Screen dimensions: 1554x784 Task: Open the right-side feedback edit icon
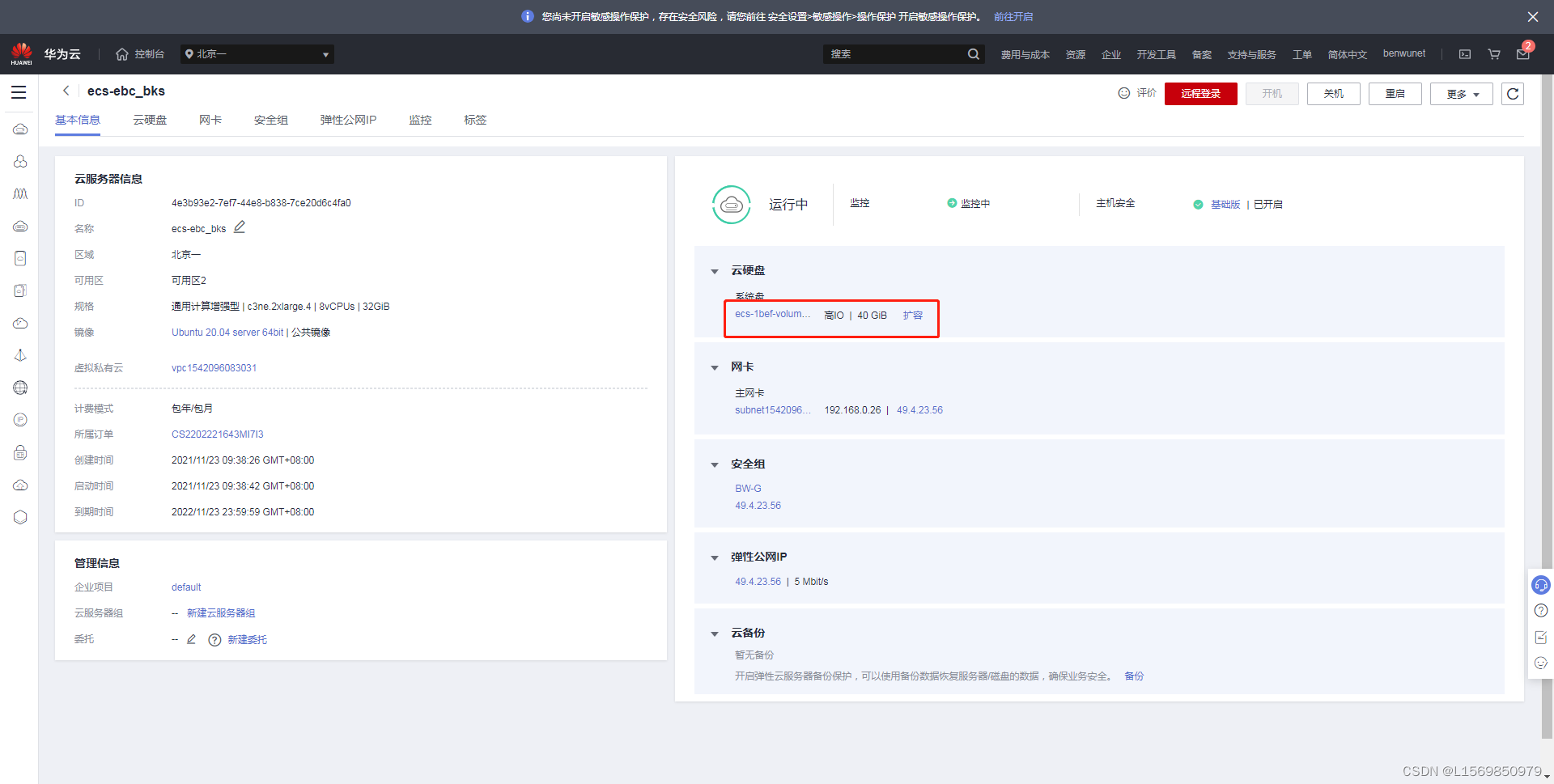(1541, 638)
